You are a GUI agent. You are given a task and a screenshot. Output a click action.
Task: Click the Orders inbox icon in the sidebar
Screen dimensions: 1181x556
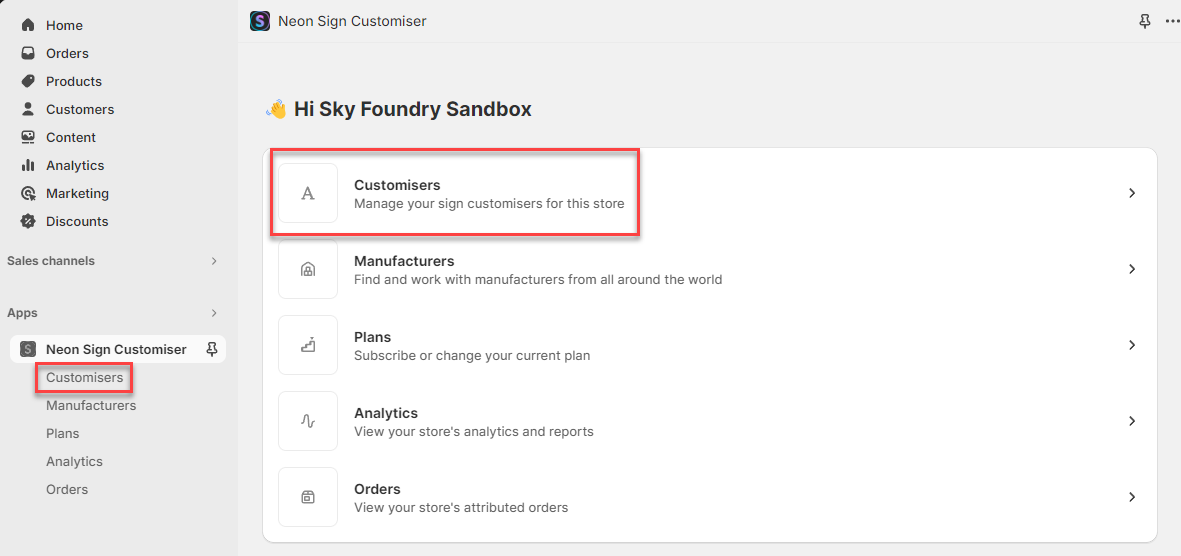[28, 53]
